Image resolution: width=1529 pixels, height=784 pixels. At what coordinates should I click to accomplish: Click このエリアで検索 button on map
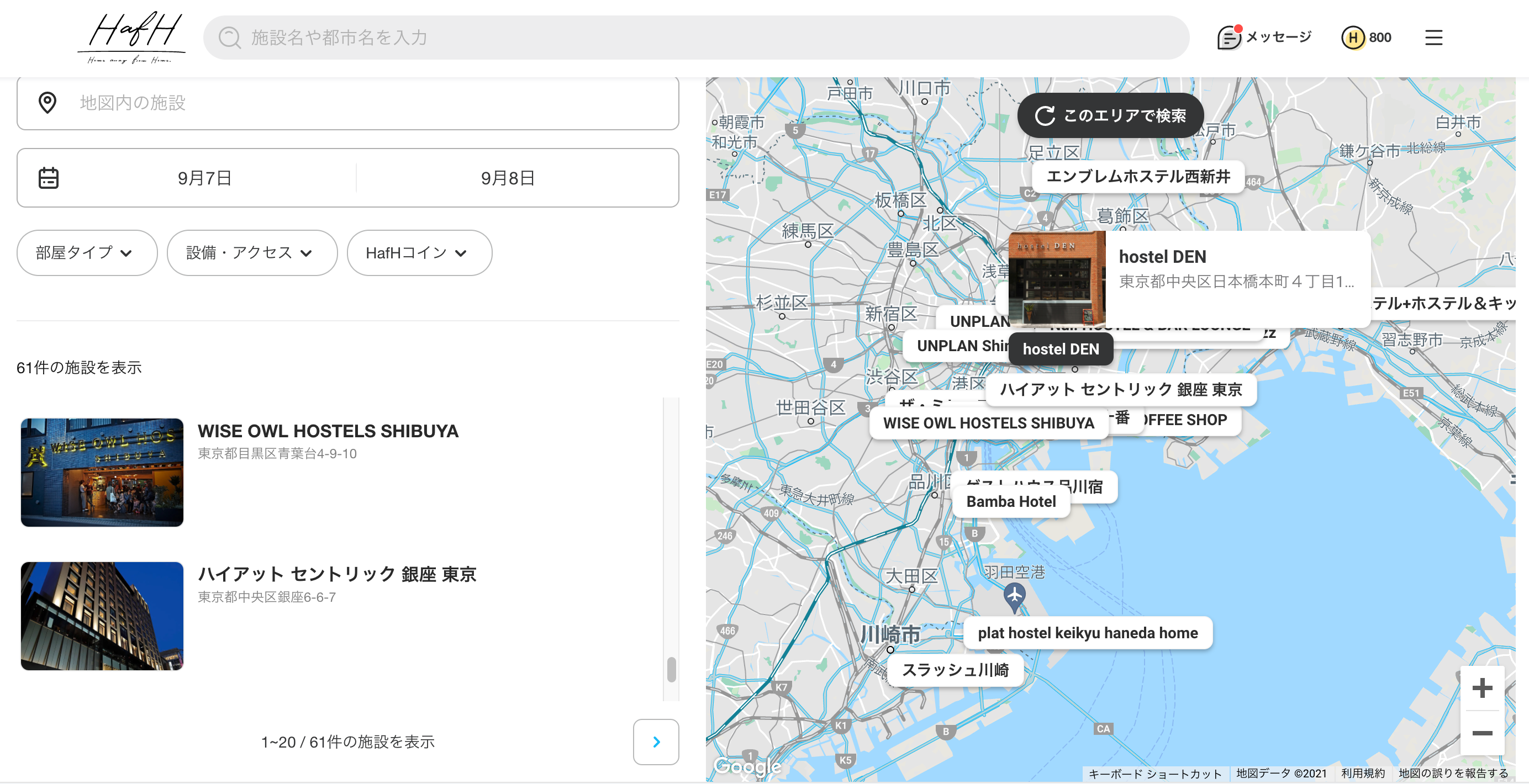(1110, 115)
